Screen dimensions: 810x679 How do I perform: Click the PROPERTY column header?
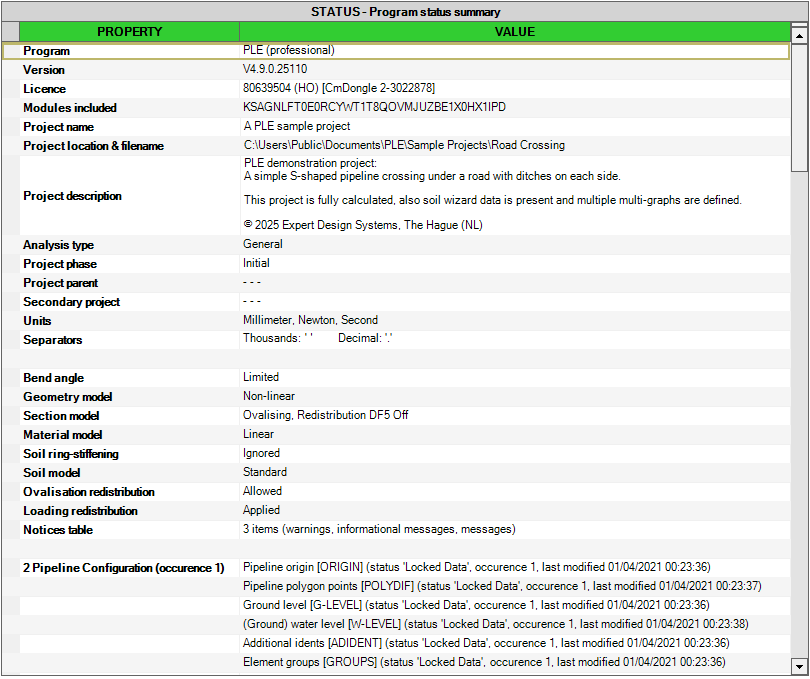(129, 32)
